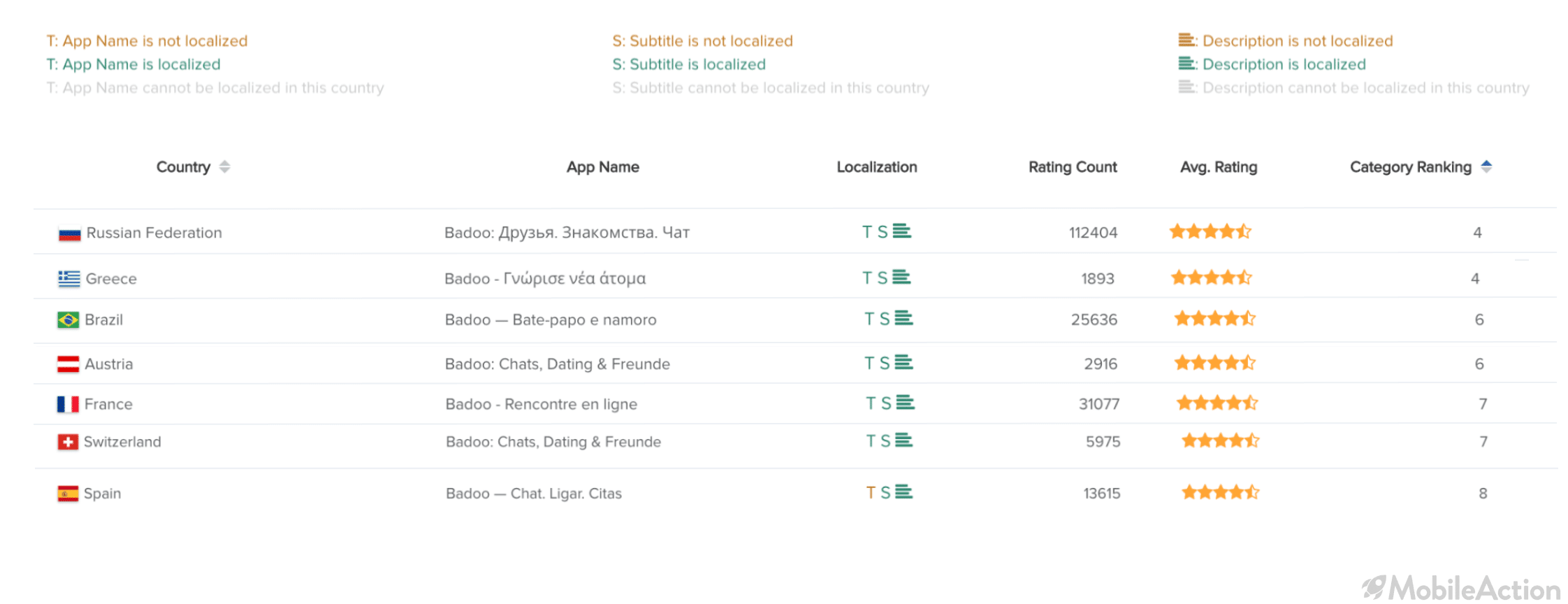Click the Rating Count column header
Screen dimensions: 1568x604
tap(1073, 167)
